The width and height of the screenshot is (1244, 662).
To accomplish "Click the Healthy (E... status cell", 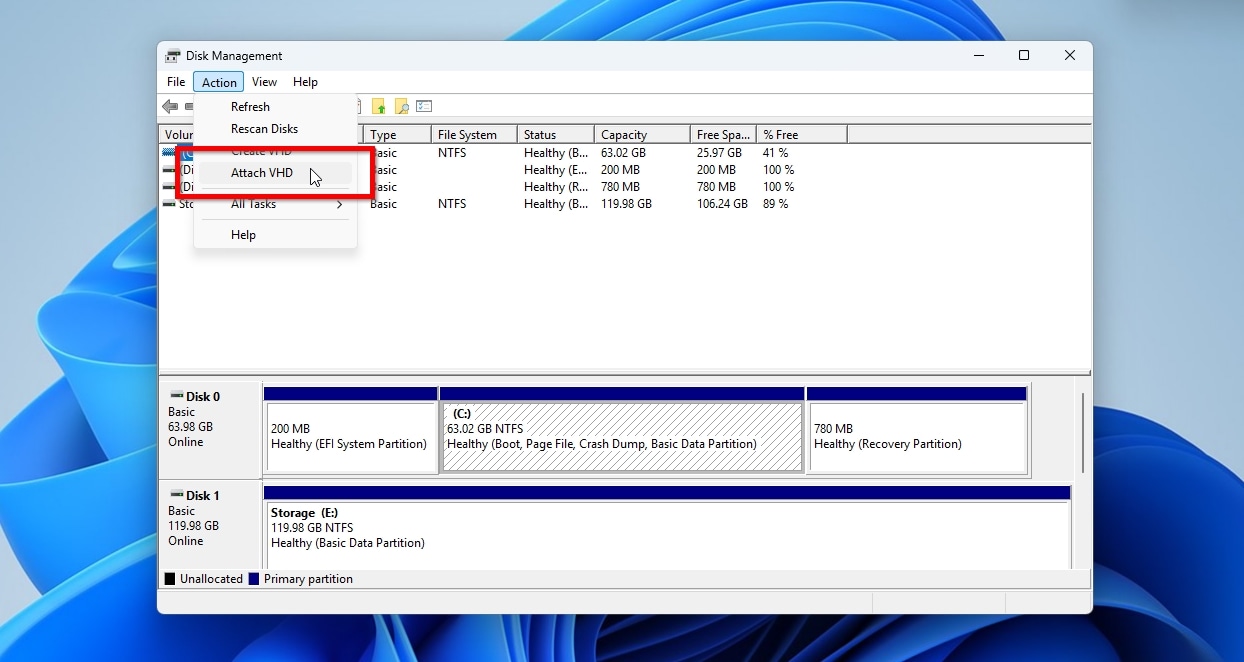I will coord(556,170).
